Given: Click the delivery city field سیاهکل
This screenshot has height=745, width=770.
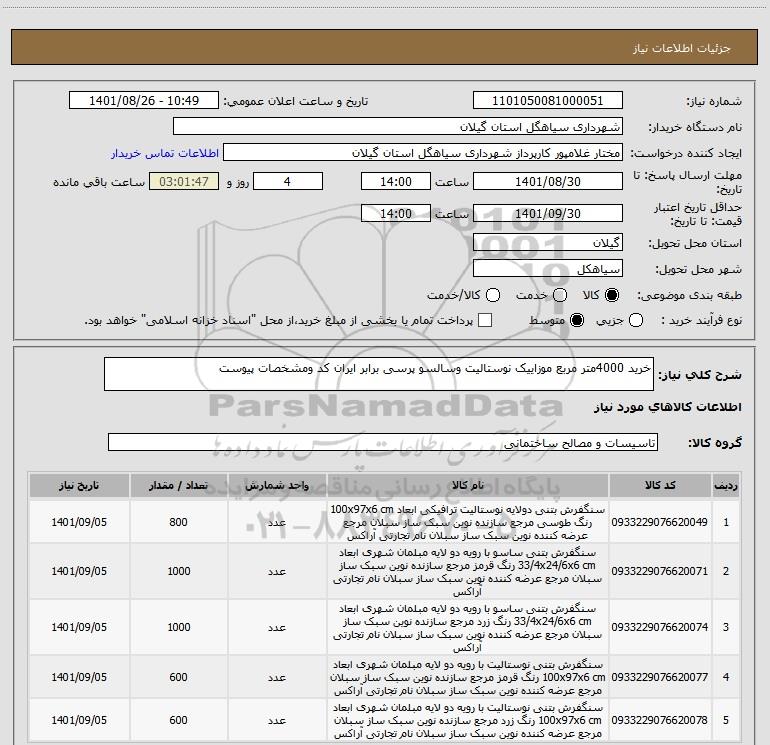Looking at the screenshot, I should 548,268.
